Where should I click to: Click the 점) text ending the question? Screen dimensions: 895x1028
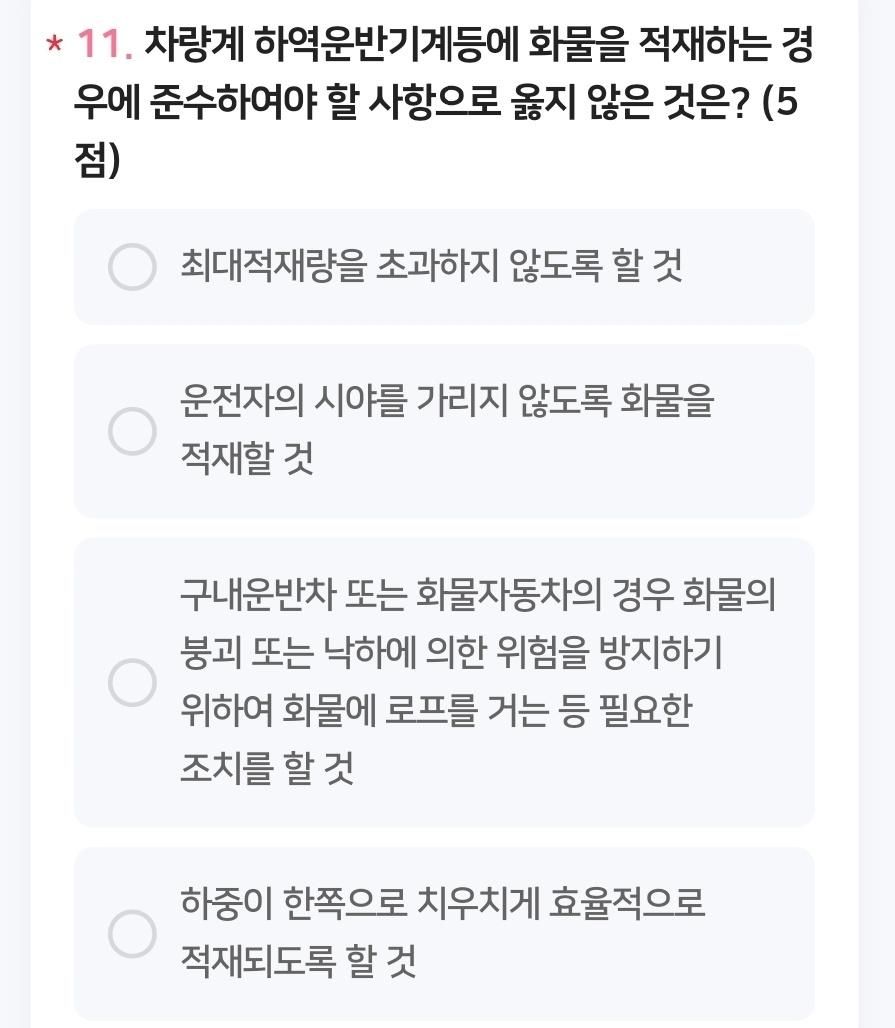(97, 162)
